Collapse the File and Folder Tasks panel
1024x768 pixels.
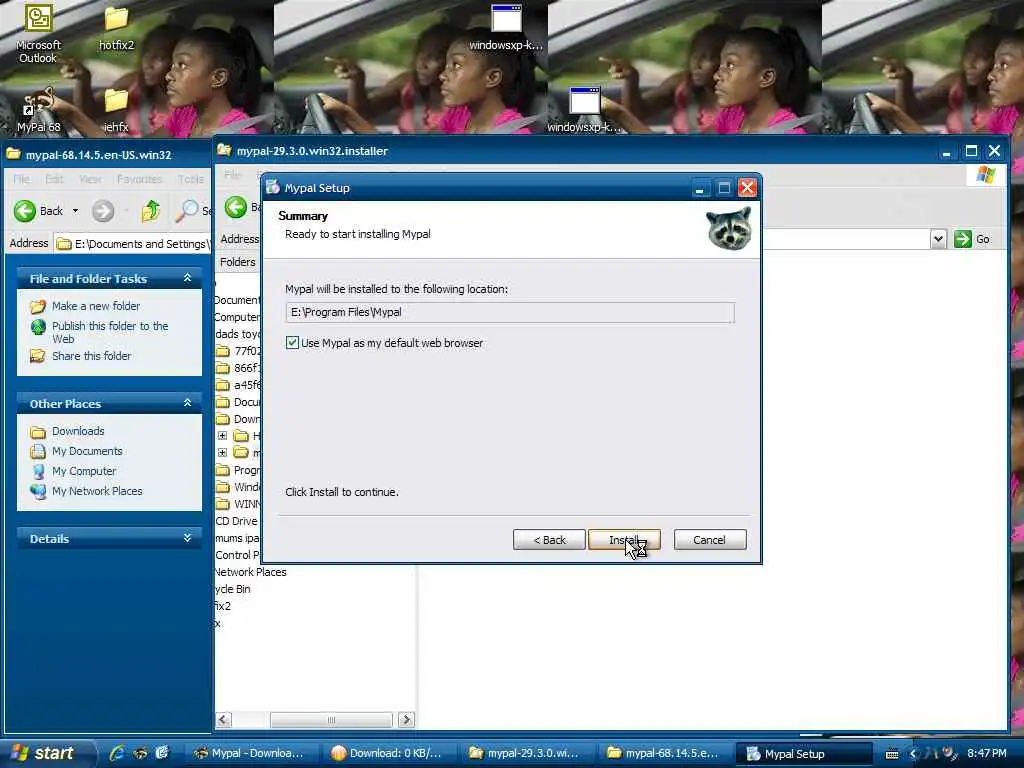click(187, 278)
